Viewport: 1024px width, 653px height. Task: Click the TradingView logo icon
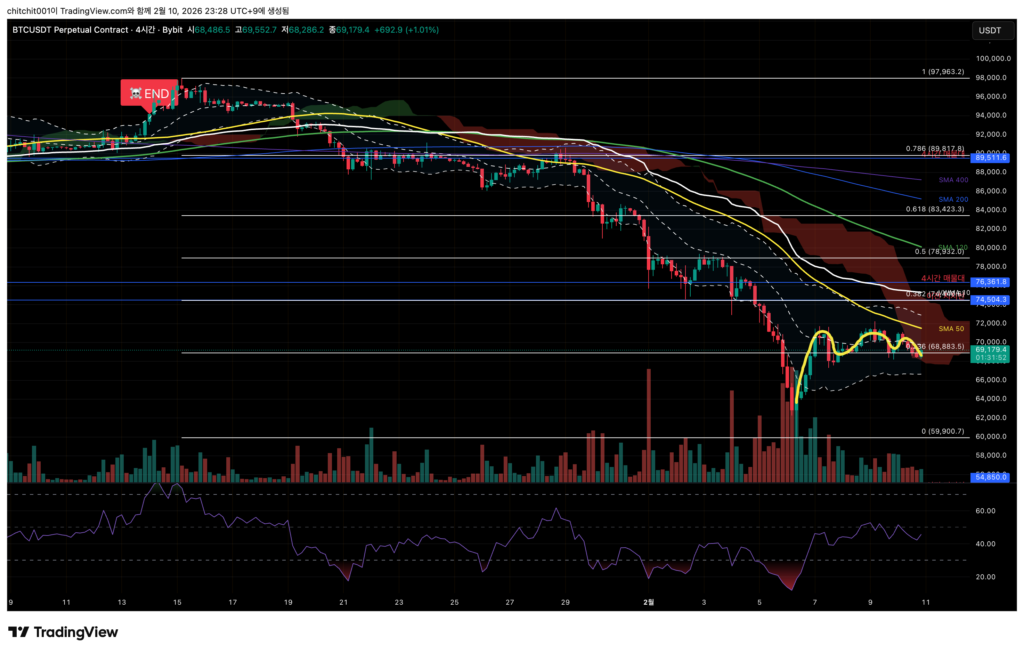pos(18,632)
